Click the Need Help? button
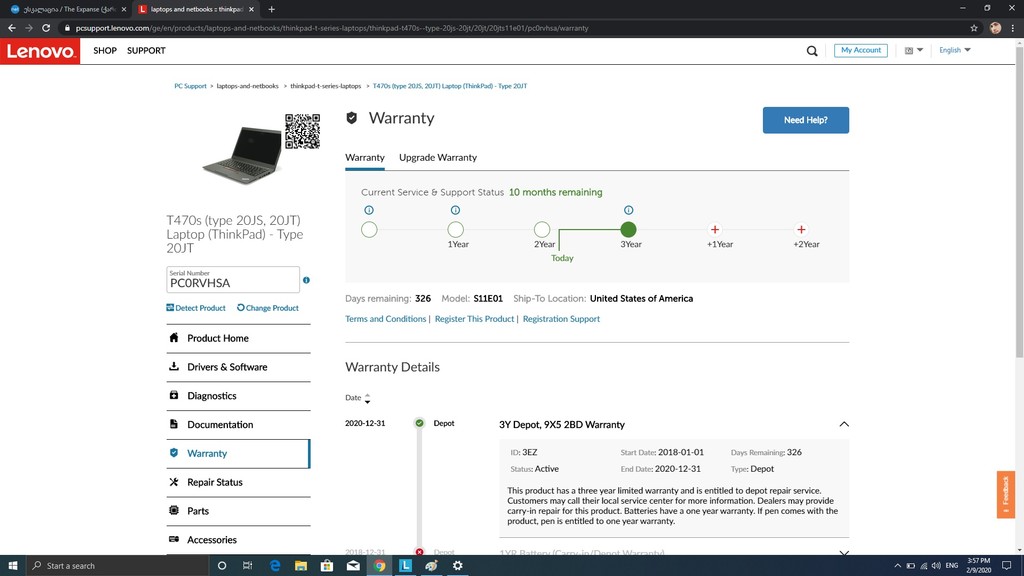Viewport: 1024px width, 576px height. 805,120
